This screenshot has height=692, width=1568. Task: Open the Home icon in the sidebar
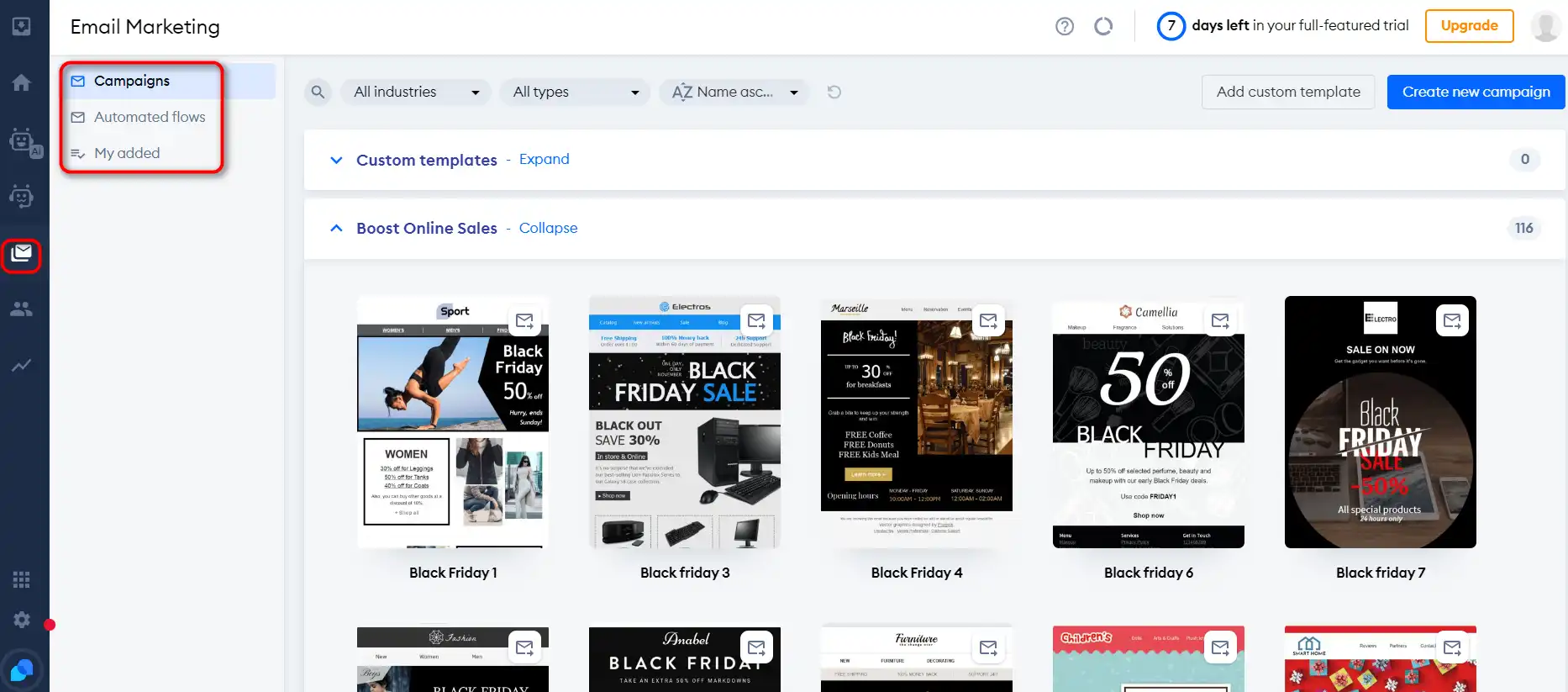[22, 82]
